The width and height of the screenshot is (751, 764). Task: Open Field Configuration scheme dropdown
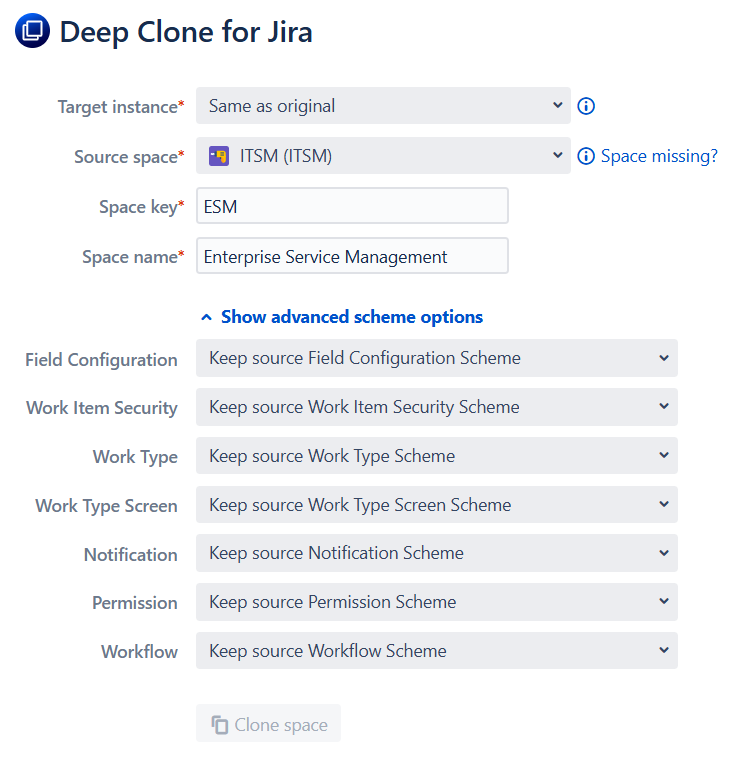pyautogui.click(x=437, y=358)
